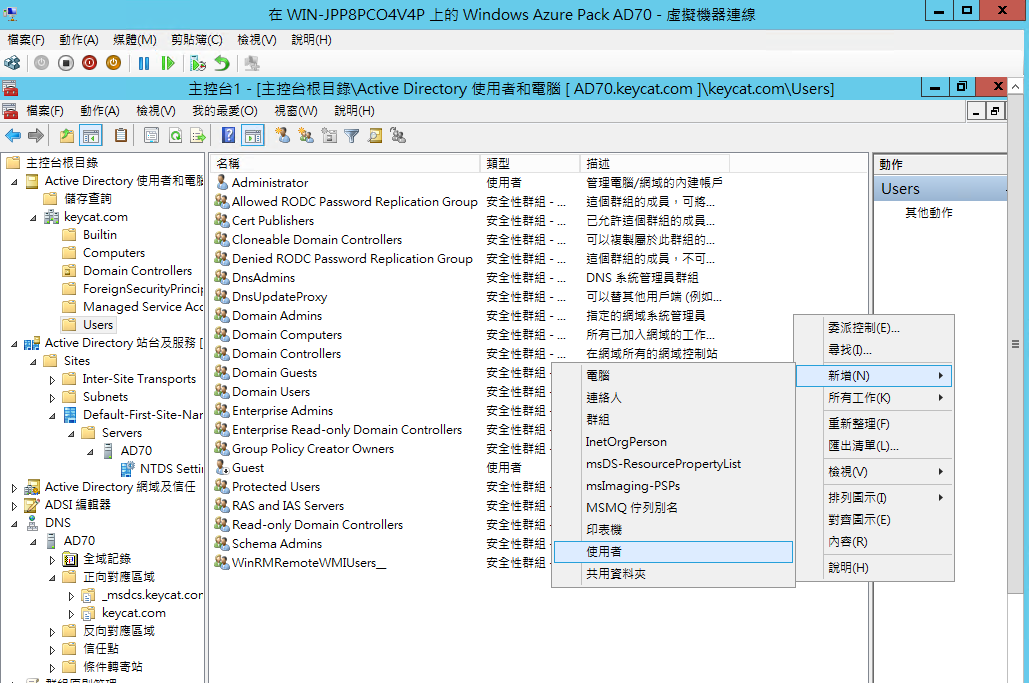The image size is (1029, 684).
Task: Create new user via toolbar icon
Action: coord(283,136)
